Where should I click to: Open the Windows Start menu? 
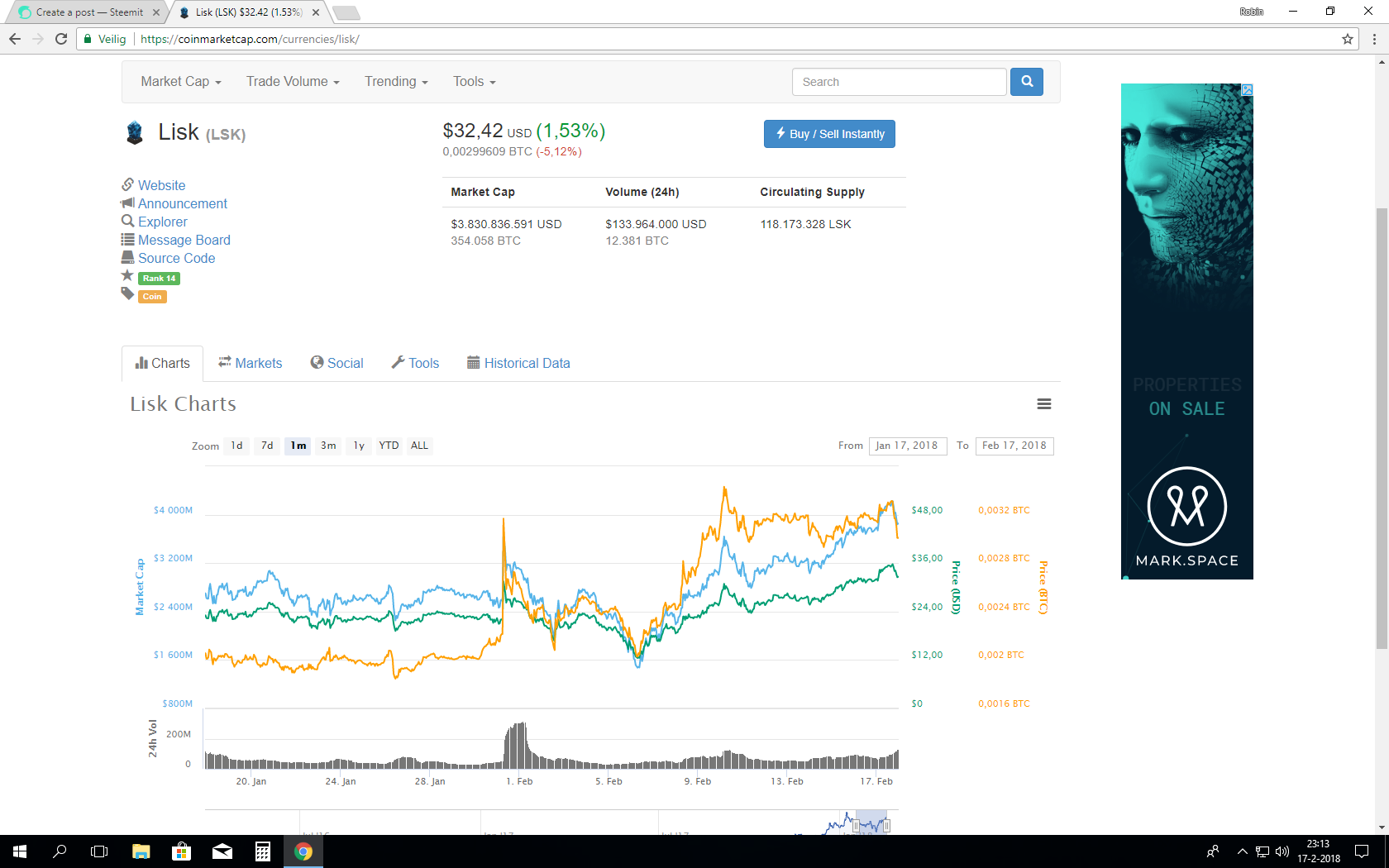coord(20,851)
